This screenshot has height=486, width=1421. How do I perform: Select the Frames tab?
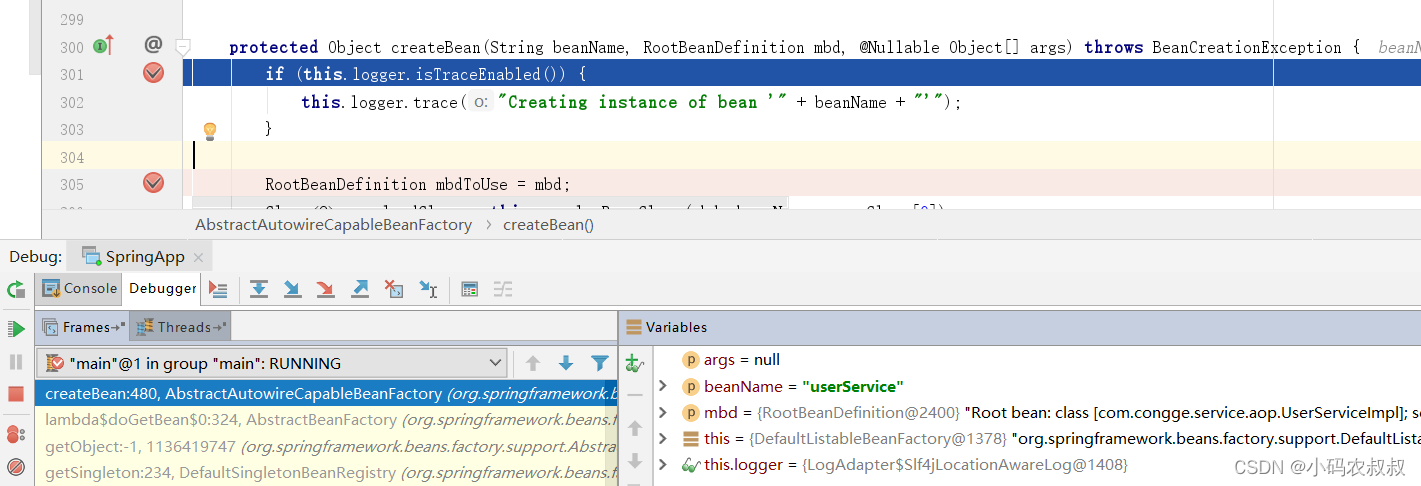pyautogui.click(x=84, y=327)
